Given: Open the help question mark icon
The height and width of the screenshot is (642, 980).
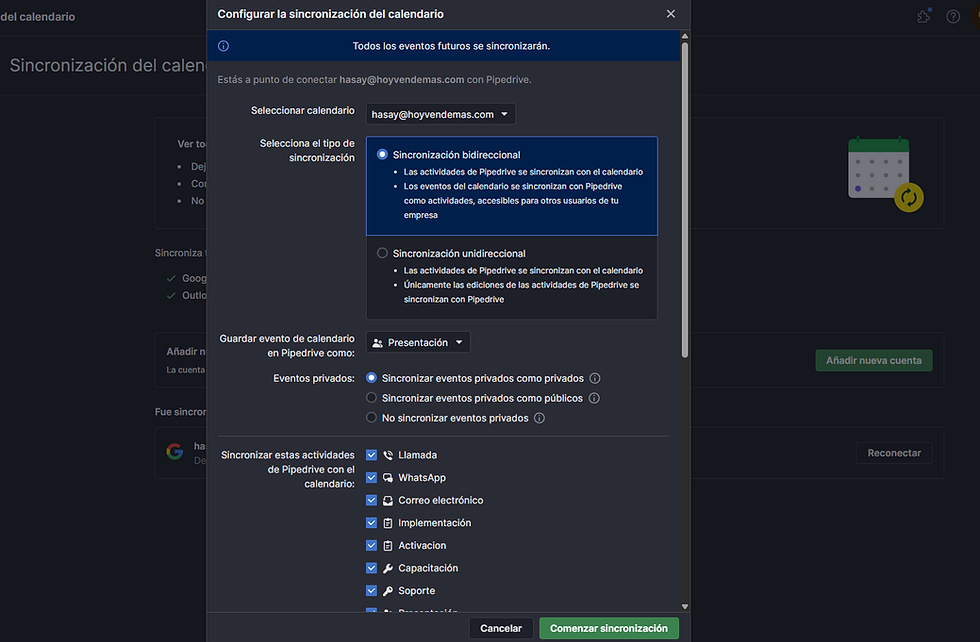Looking at the screenshot, I should click(x=953, y=16).
